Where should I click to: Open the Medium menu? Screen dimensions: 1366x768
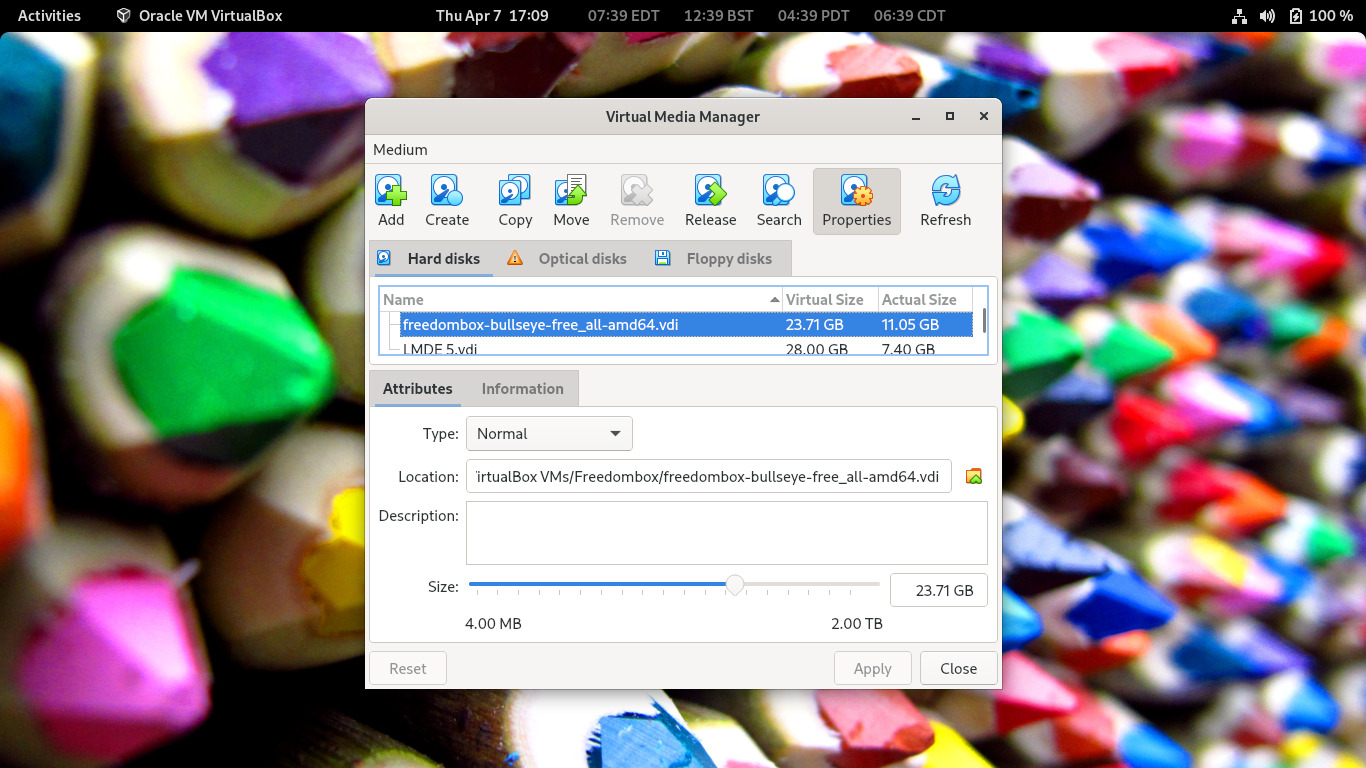(x=400, y=150)
